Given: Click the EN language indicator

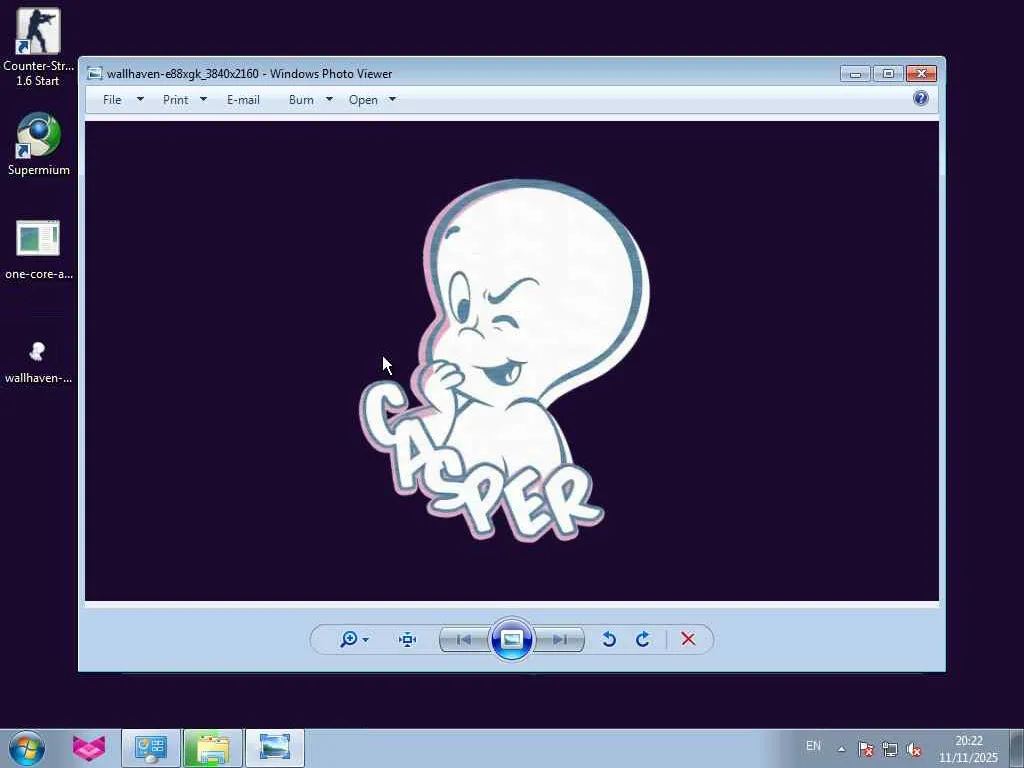Looking at the screenshot, I should coord(813,746).
